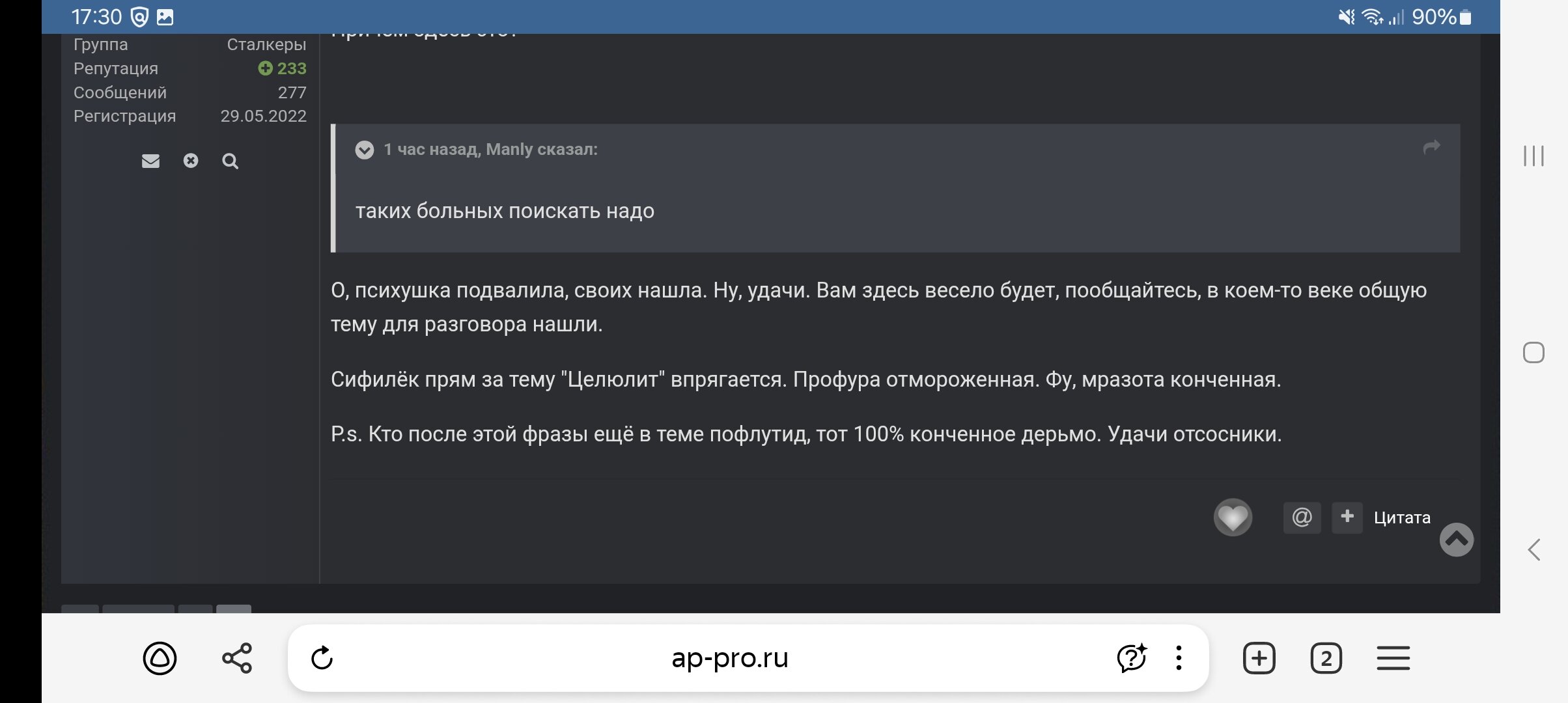Mention the author with the @ button

click(1302, 517)
